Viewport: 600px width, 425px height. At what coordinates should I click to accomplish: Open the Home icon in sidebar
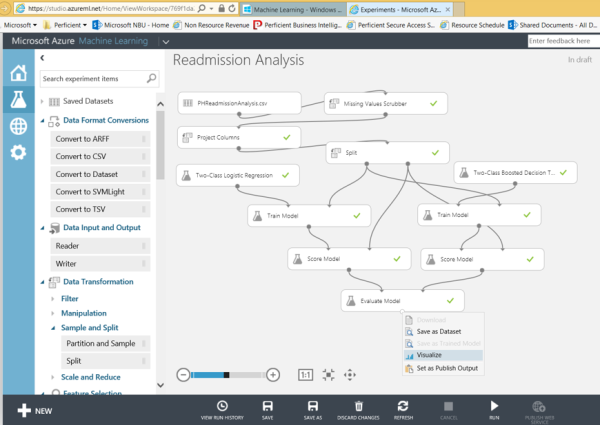point(18,73)
